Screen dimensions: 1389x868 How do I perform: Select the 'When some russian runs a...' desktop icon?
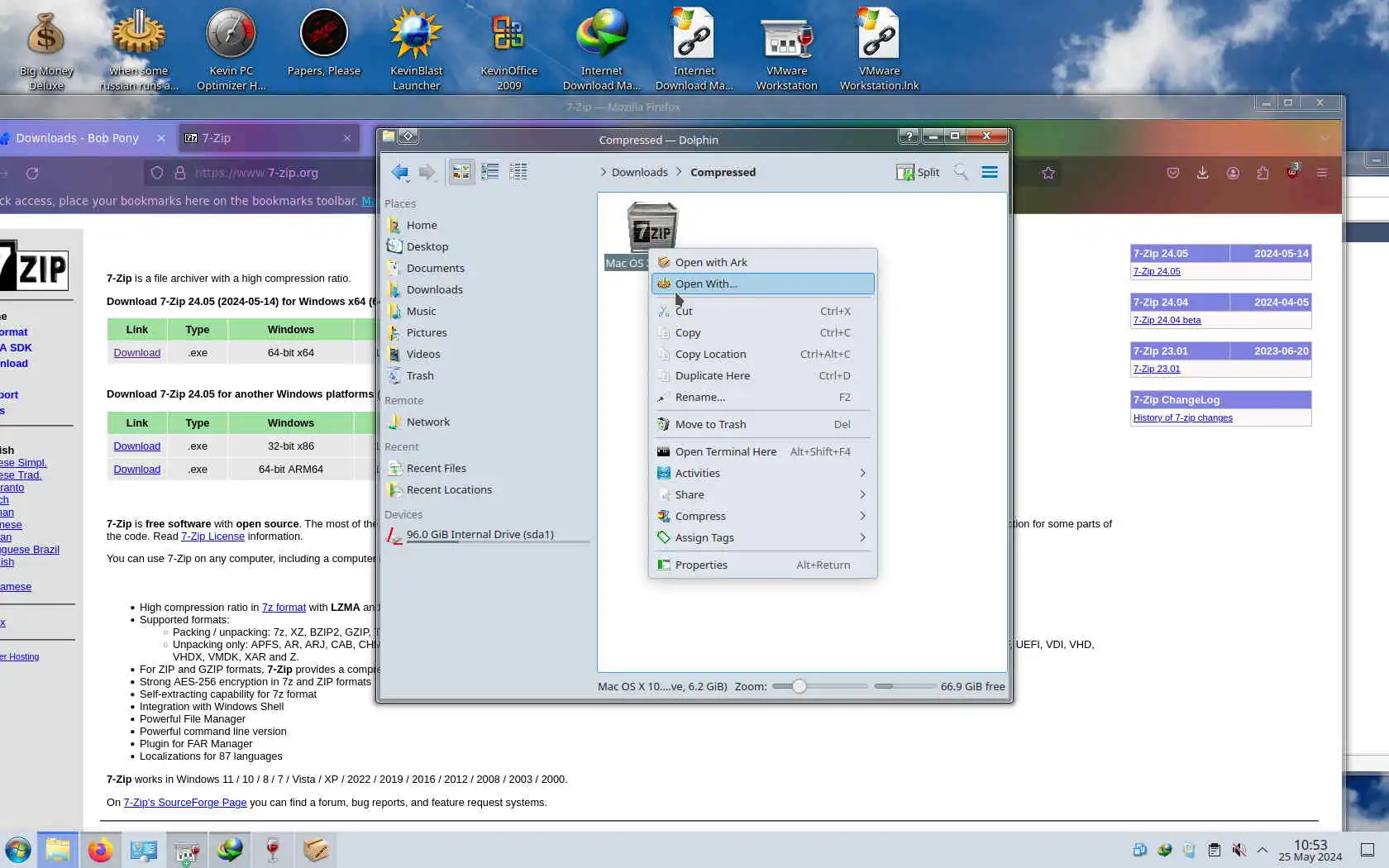click(139, 50)
